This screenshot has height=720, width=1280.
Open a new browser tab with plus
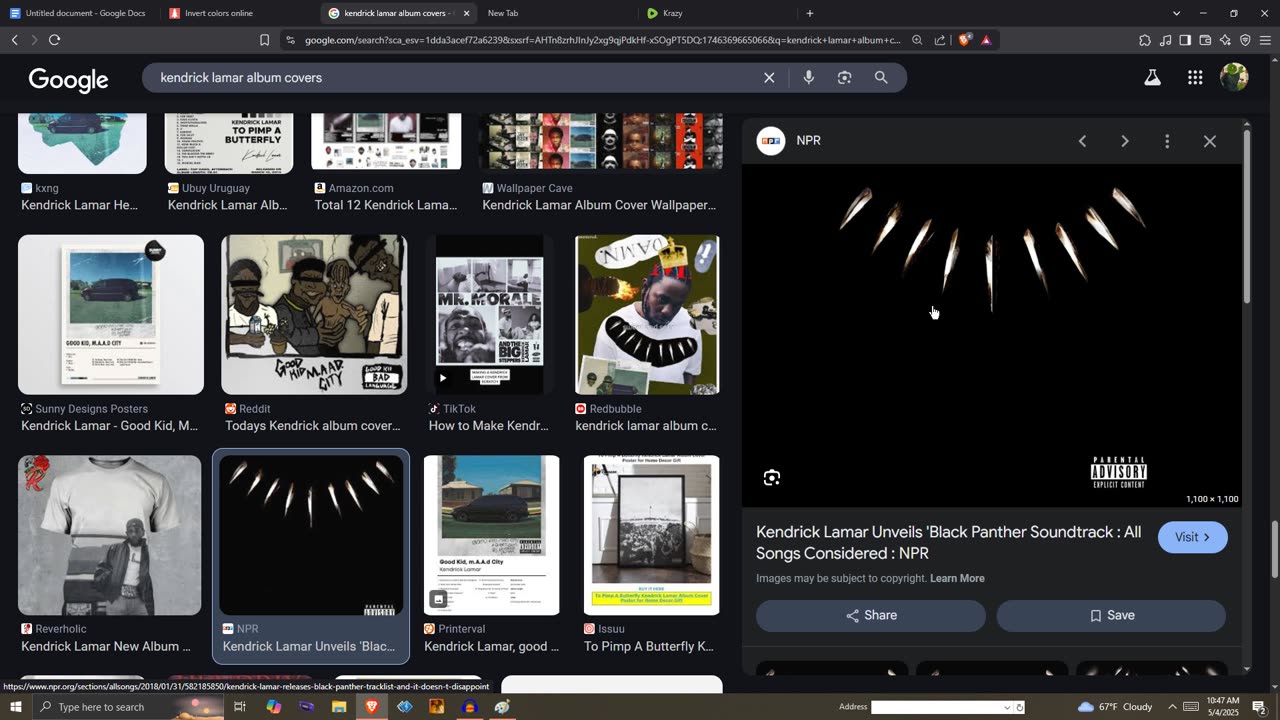coord(810,13)
